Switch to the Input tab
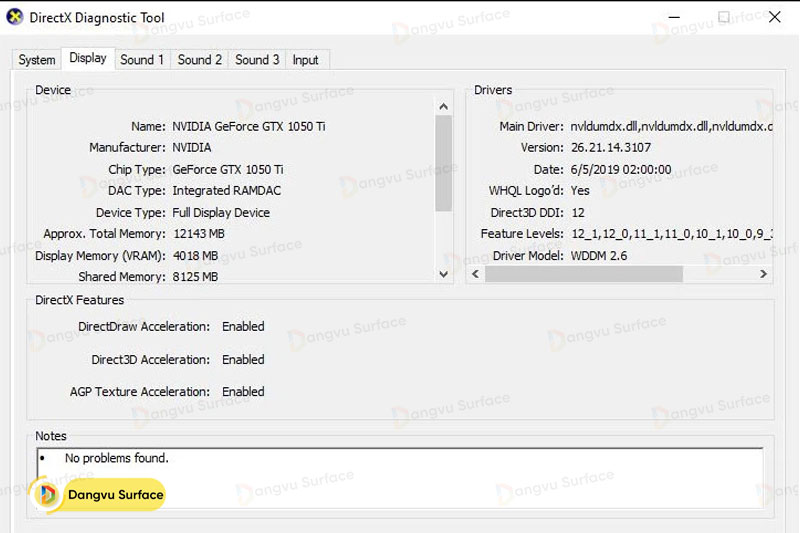Screen dimensions: 800x533 point(305,60)
